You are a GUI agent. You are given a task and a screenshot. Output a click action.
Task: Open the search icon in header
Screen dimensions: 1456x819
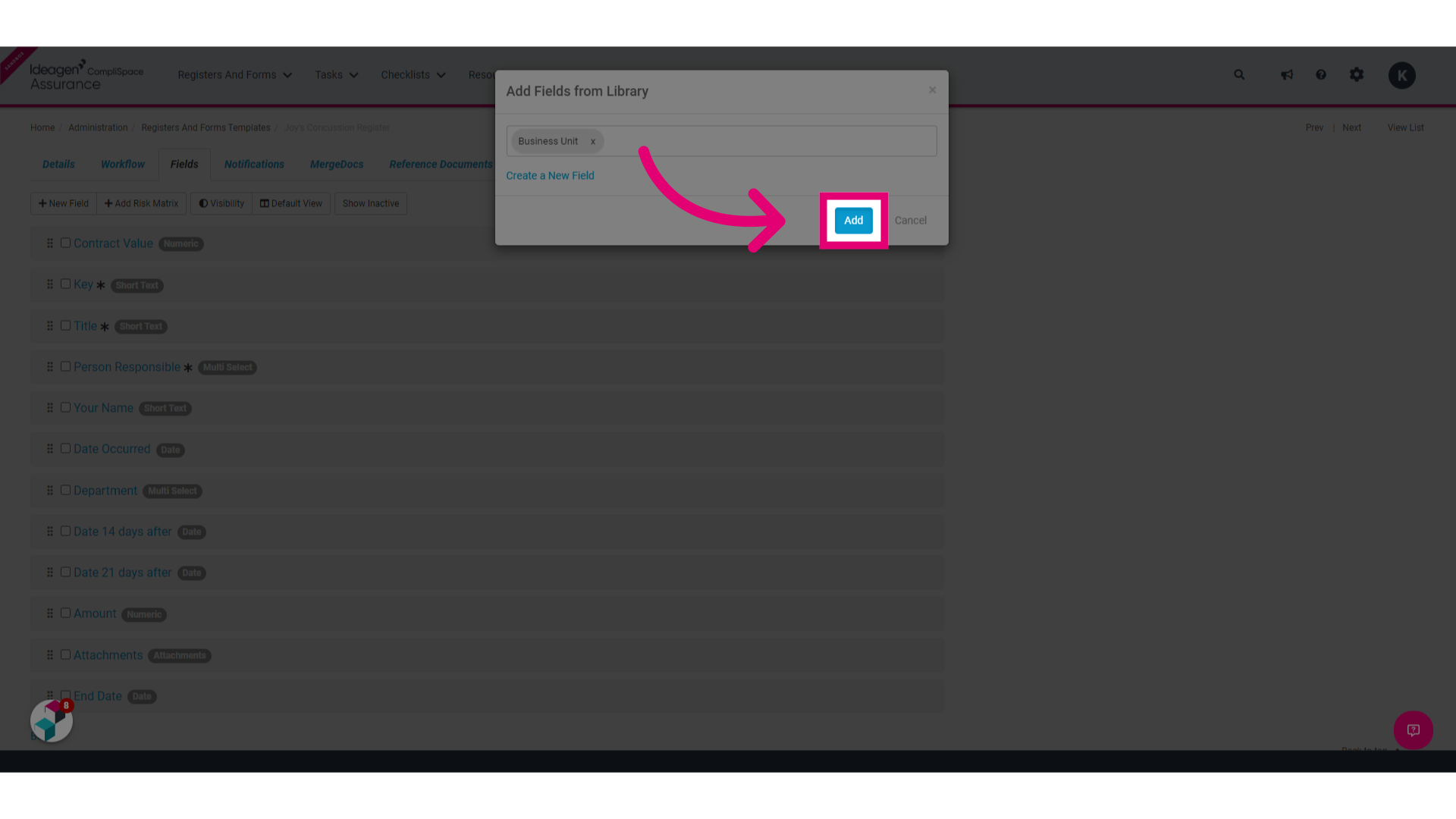click(1239, 75)
